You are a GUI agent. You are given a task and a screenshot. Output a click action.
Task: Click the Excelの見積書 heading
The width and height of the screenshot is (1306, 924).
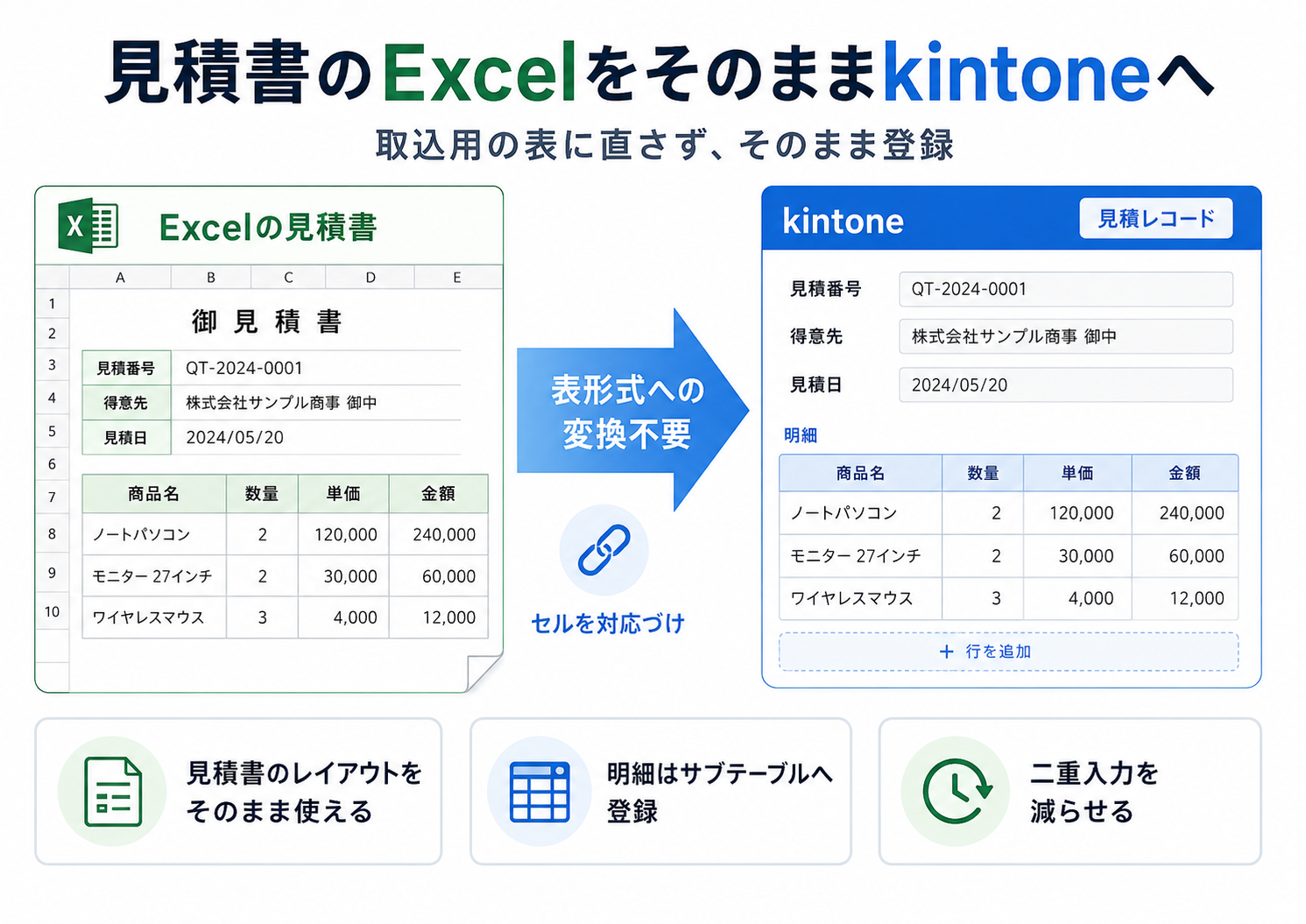pyautogui.click(x=268, y=228)
